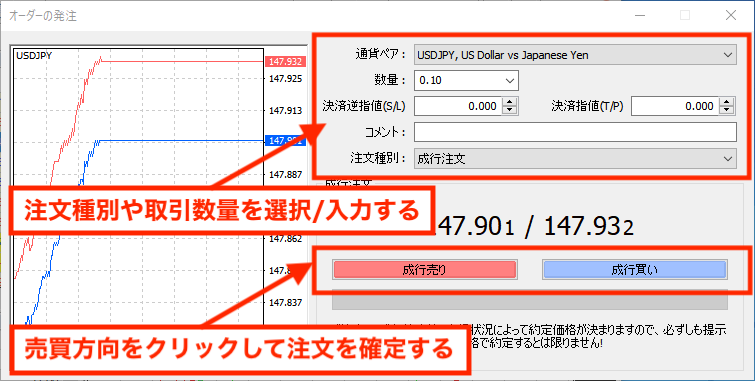
Task: Click the red 147.932 ask price label
Action: click(x=285, y=62)
